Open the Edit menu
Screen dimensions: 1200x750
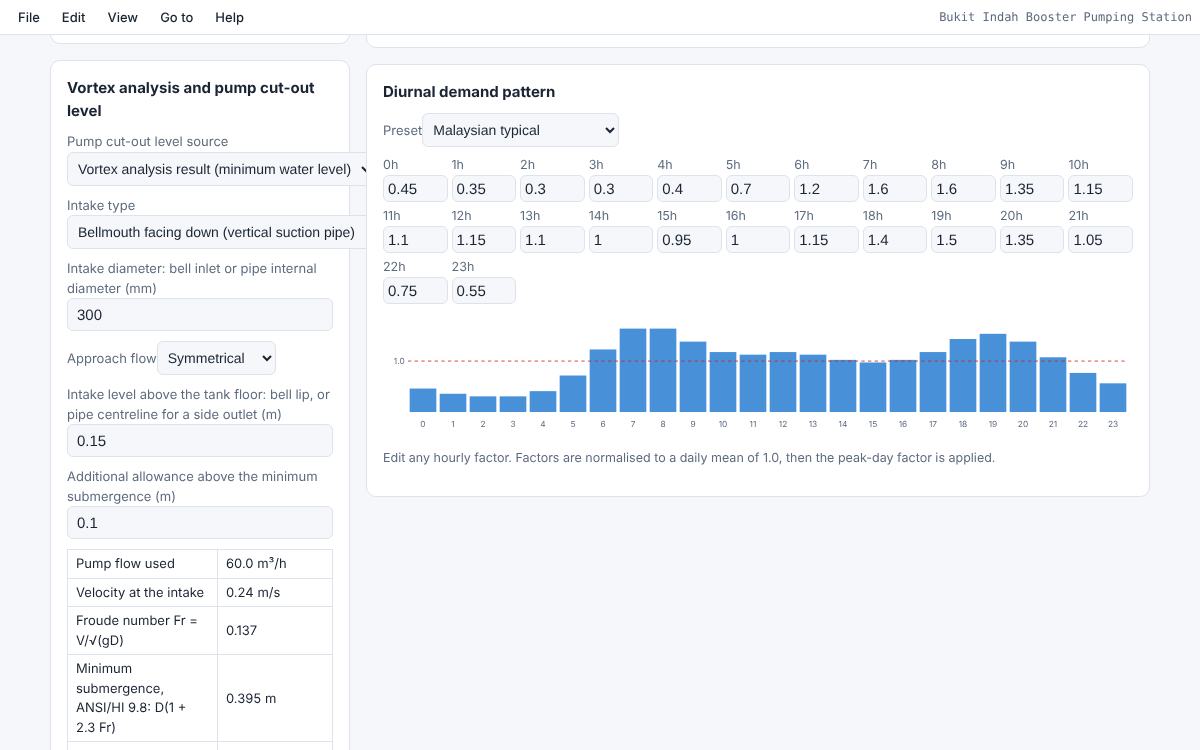(73, 17)
